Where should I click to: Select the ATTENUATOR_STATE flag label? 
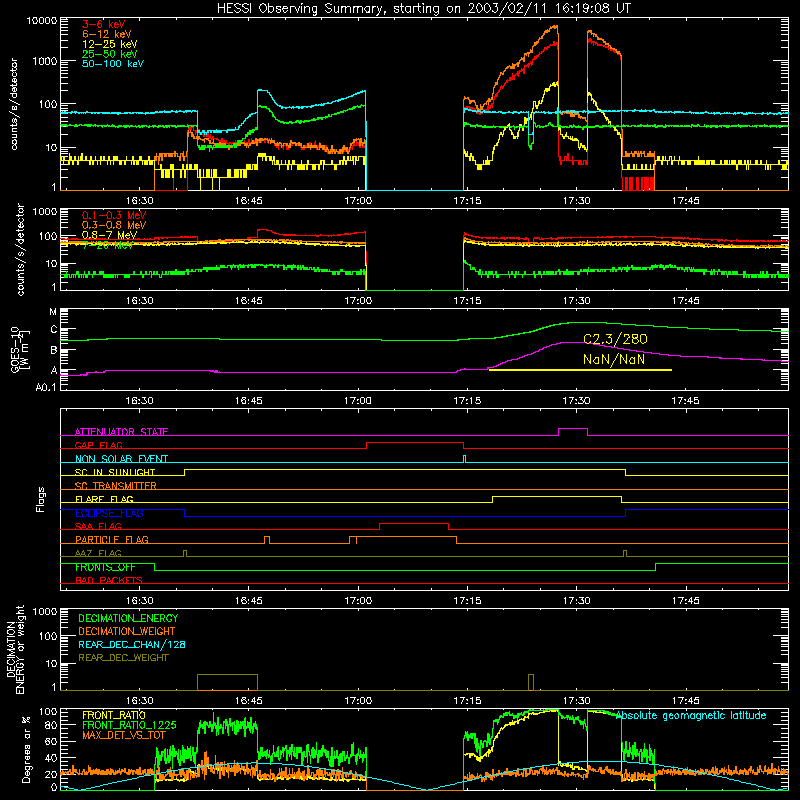pos(121,432)
